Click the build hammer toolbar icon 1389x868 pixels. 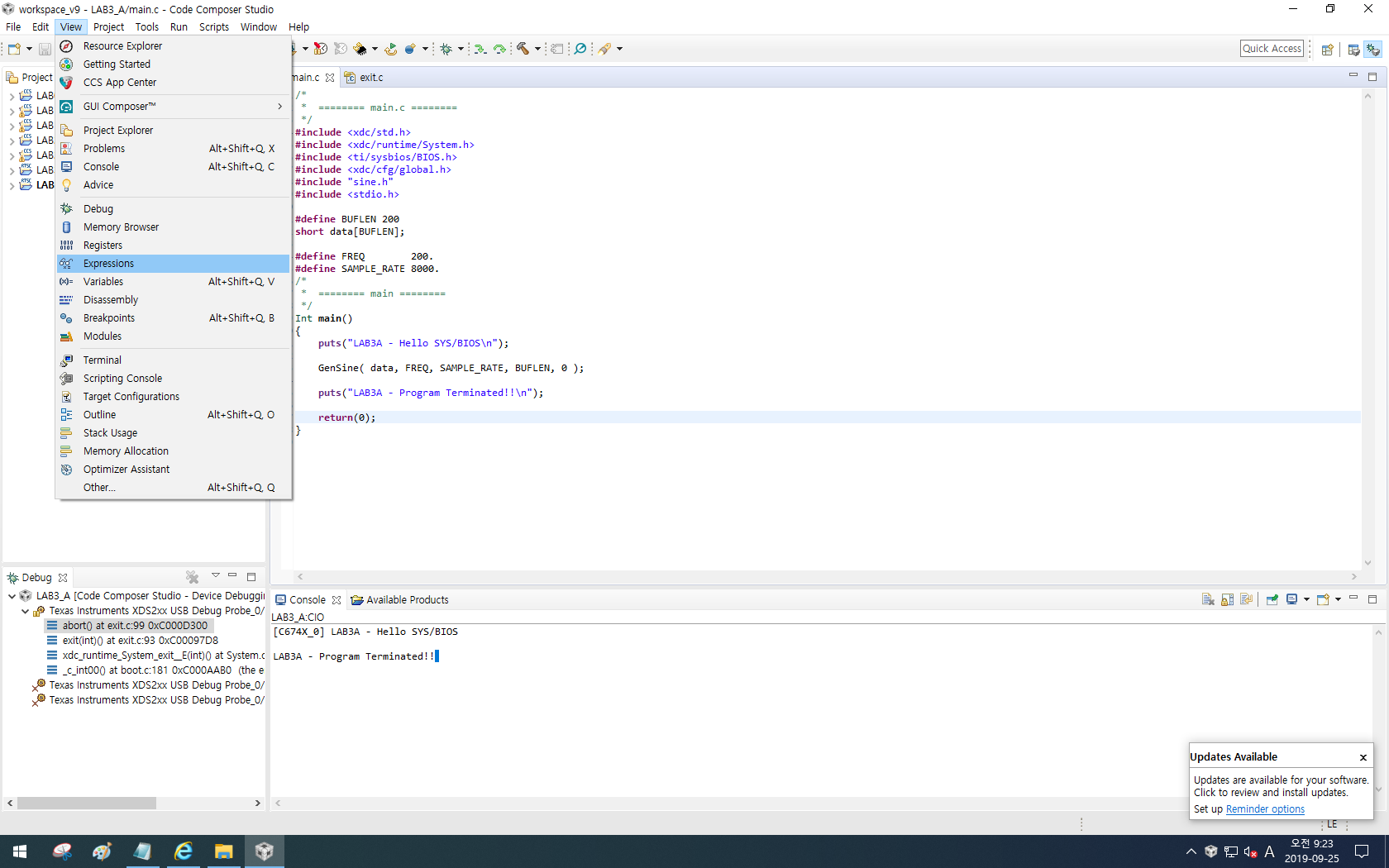523,49
